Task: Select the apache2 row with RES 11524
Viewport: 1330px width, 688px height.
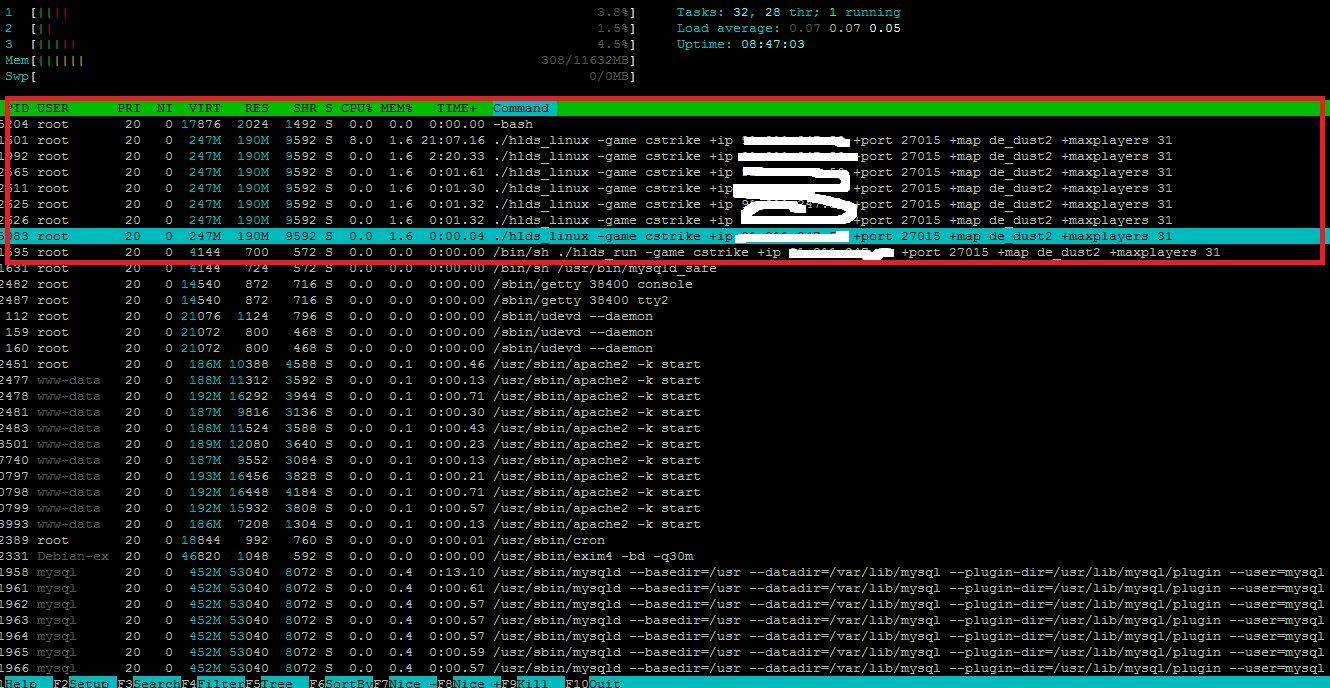Action: click(x=665, y=428)
